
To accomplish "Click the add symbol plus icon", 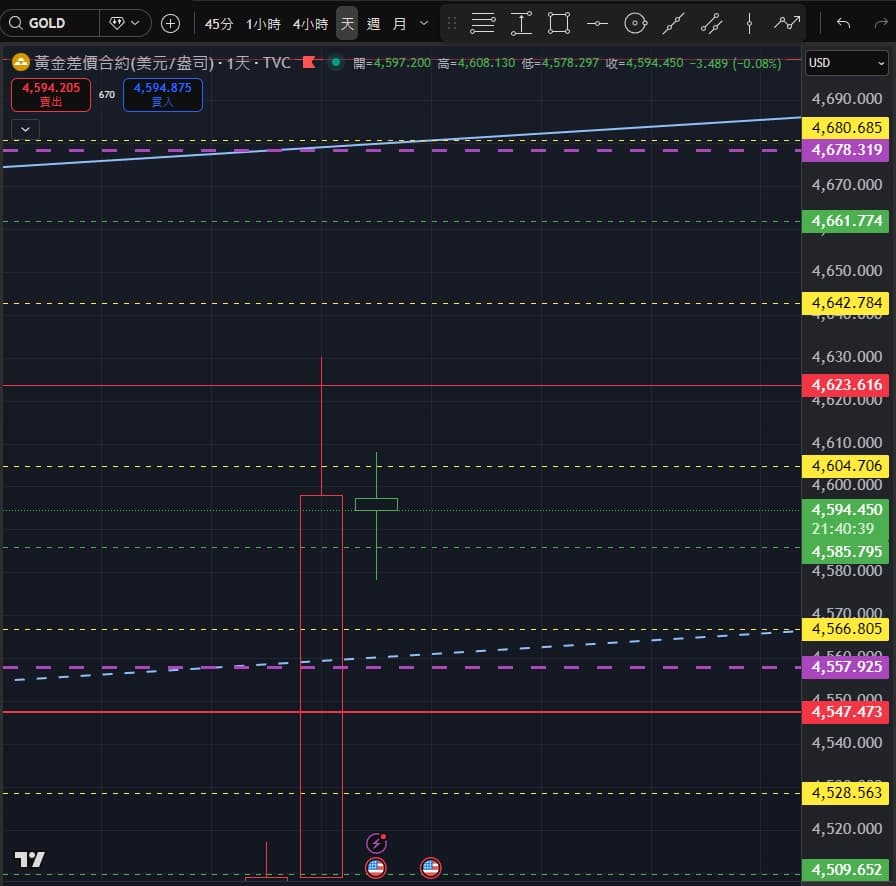I will (171, 23).
